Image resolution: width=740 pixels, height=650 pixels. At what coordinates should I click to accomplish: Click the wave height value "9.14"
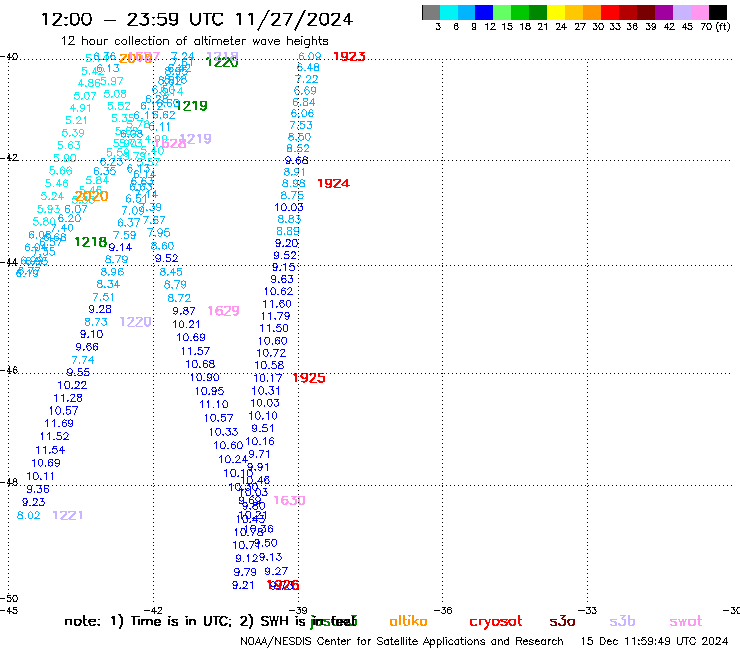coord(120,247)
